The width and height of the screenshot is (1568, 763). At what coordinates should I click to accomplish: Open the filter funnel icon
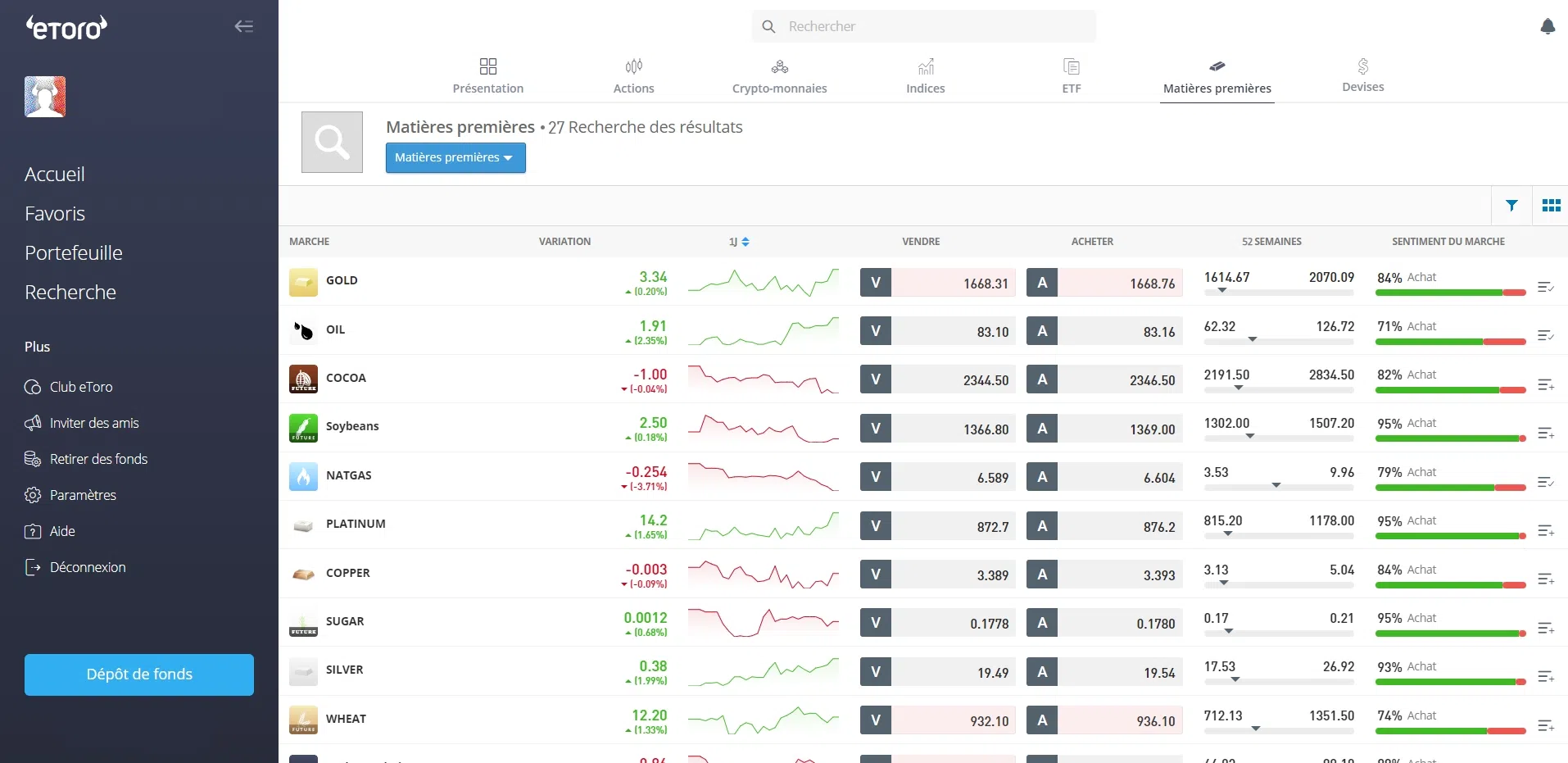(1511, 206)
